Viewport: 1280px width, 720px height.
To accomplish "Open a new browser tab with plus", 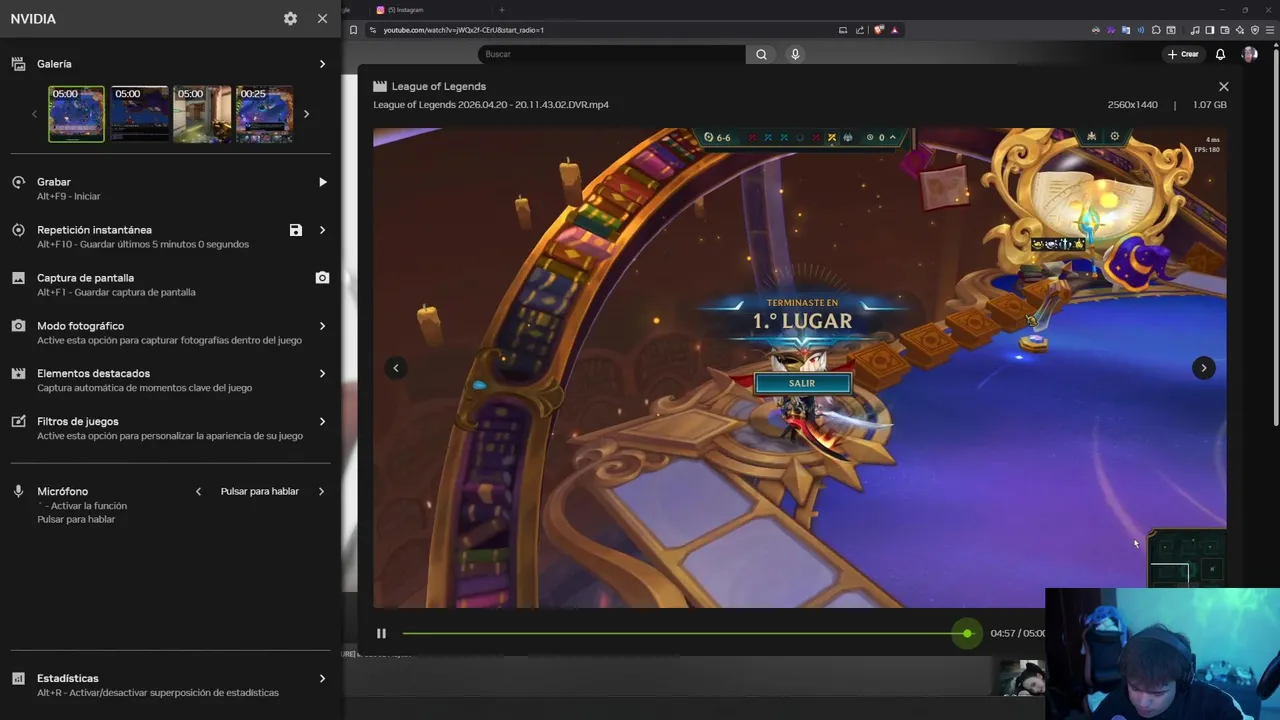I will tap(502, 10).
